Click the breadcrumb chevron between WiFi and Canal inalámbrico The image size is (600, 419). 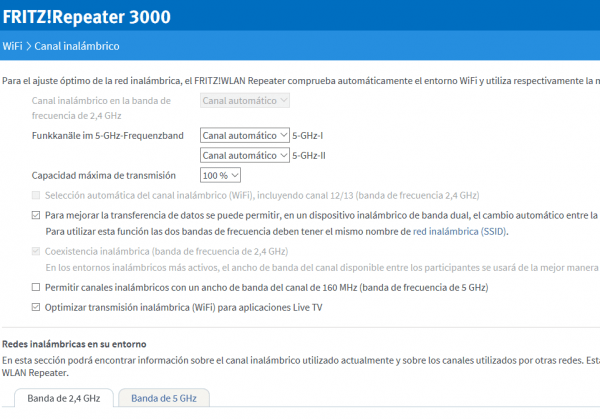[x=29, y=46]
